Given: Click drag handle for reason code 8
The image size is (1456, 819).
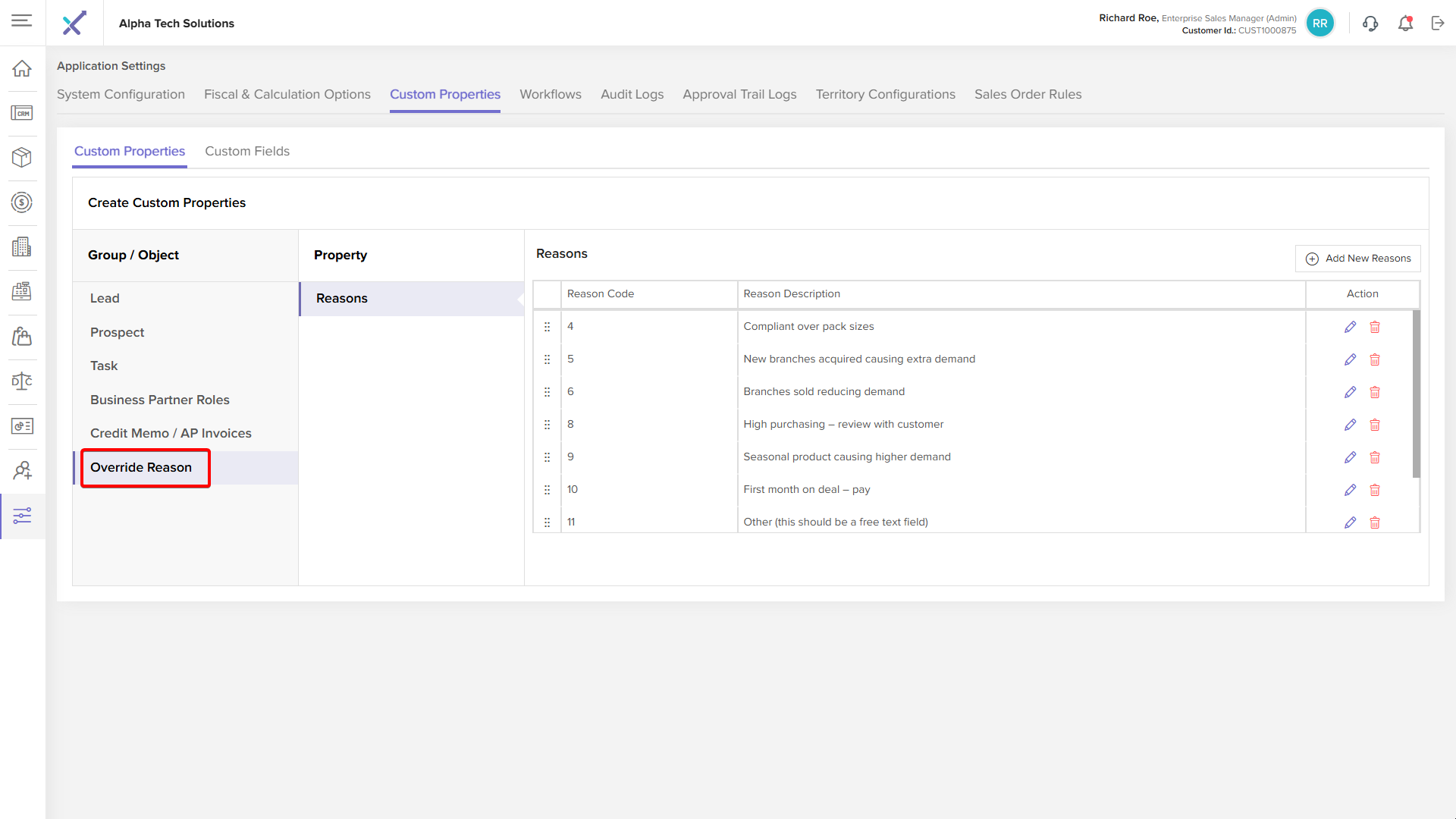Looking at the screenshot, I should (547, 425).
